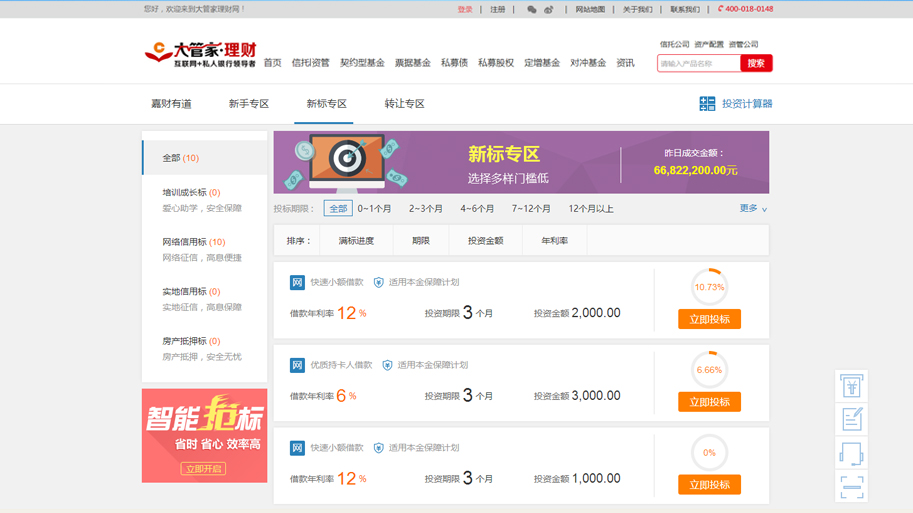Open 私募股权 in main navigation
The height and width of the screenshot is (513, 913).
point(496,63)
